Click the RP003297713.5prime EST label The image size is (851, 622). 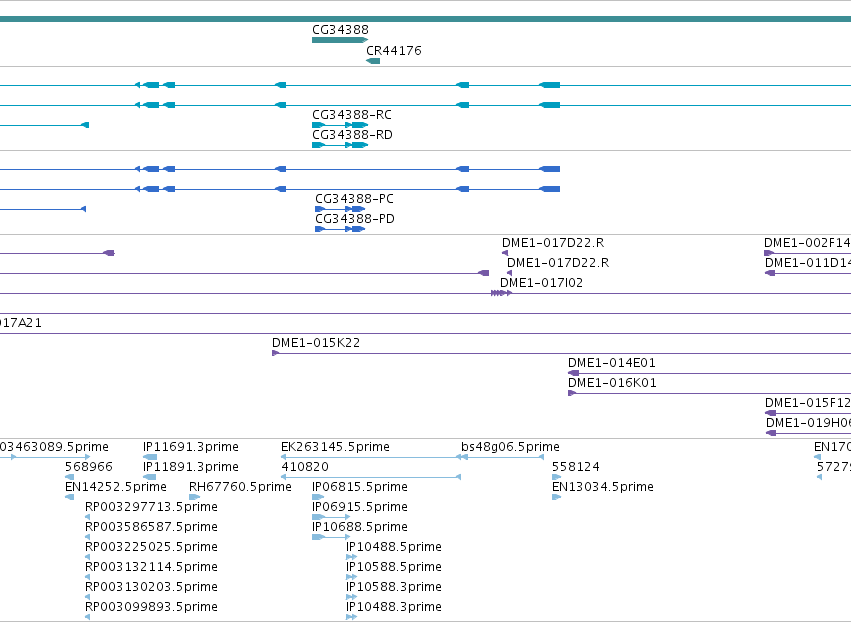point(151,507)
